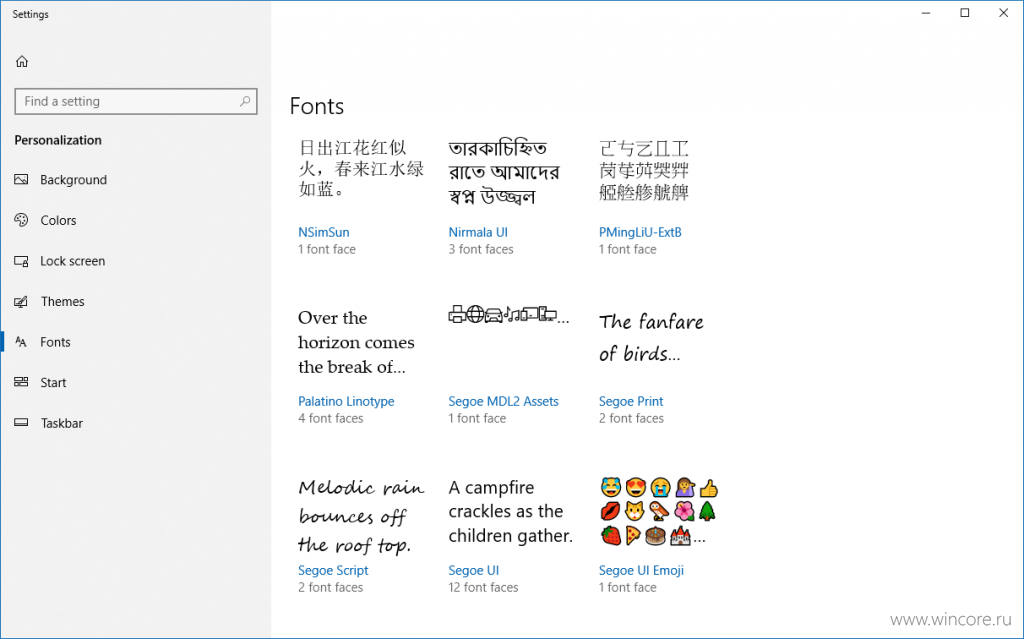1024x639 pixels.
Task: Click the emoji sample preview
Action: pos(659,512)
